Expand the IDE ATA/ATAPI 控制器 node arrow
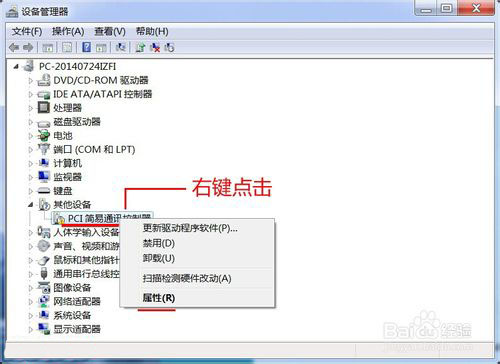This screenshot has height=364, width=500. point(30,94)
